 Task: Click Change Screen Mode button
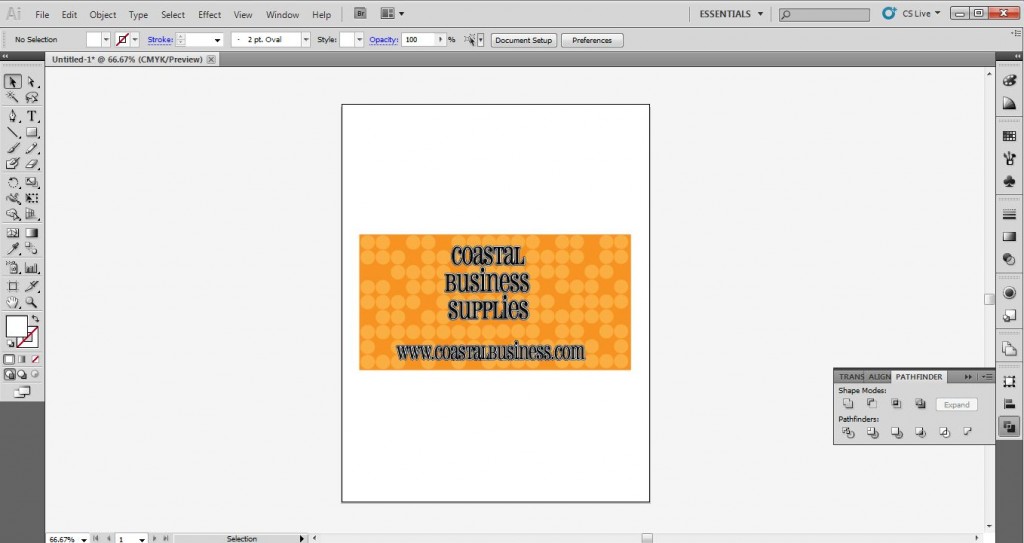pyautogui.click(x=22, y=392)
